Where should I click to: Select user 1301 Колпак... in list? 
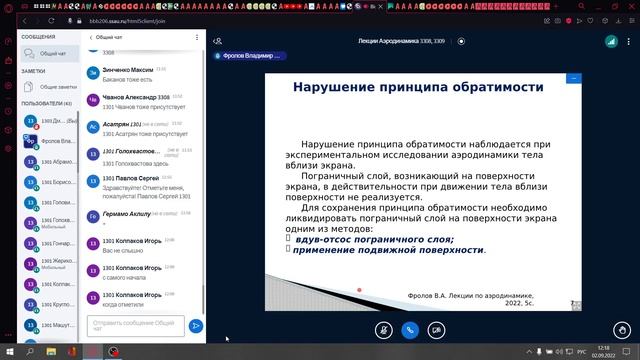point(49,284)
